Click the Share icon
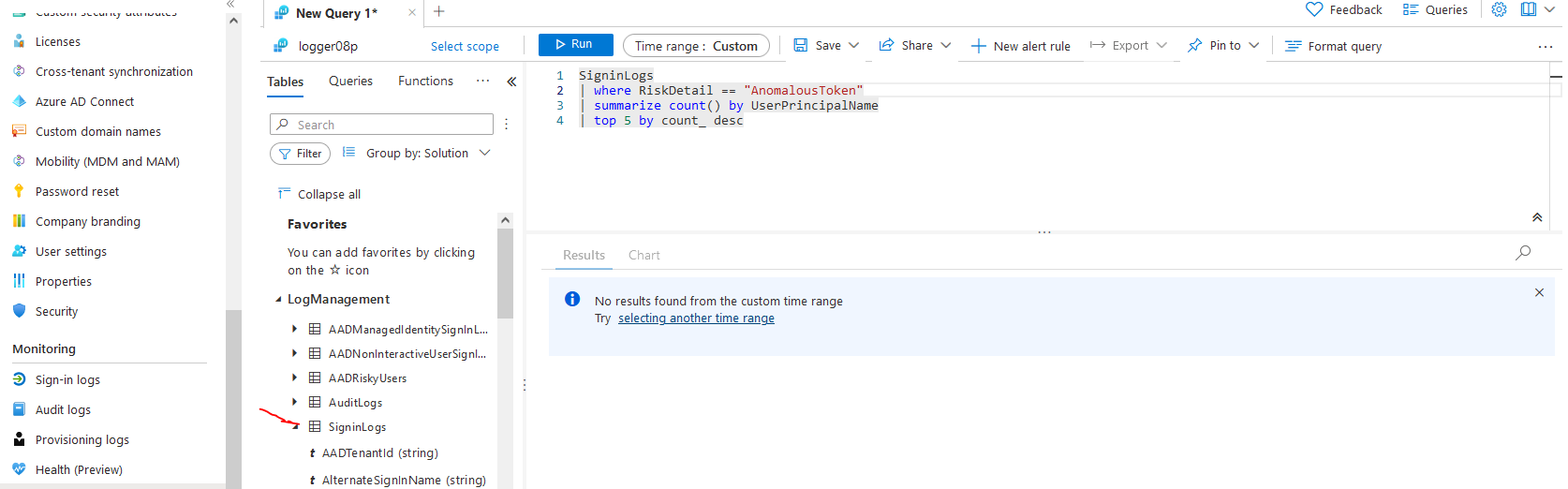Viewport: 1568px width, 489px height. 886,45
